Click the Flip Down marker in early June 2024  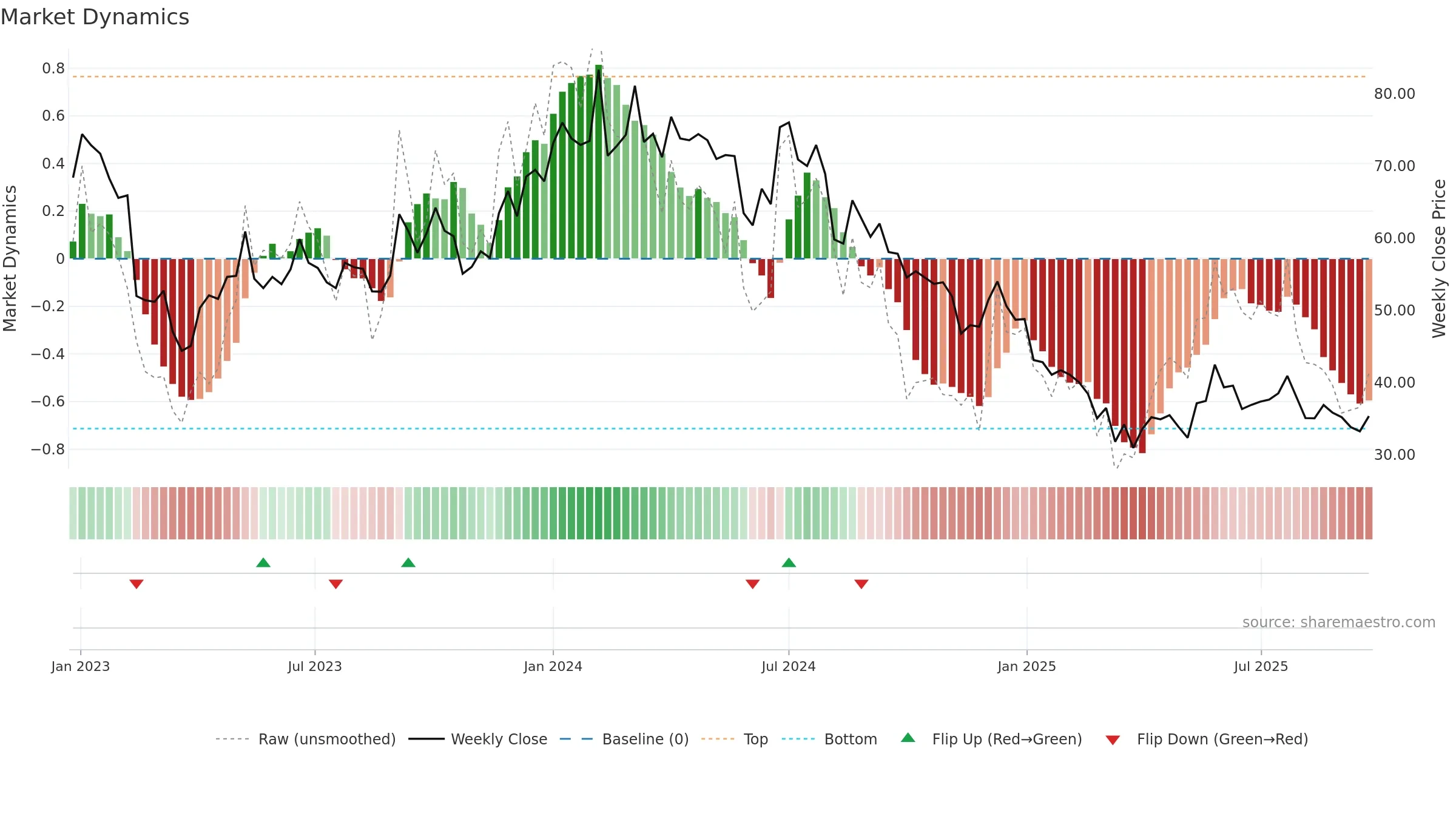[x=753, y=584]
